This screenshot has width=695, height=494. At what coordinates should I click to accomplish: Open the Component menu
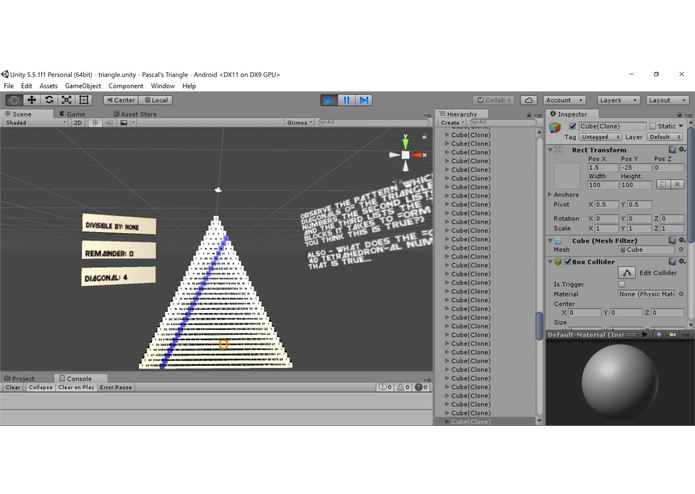[126, 86]
